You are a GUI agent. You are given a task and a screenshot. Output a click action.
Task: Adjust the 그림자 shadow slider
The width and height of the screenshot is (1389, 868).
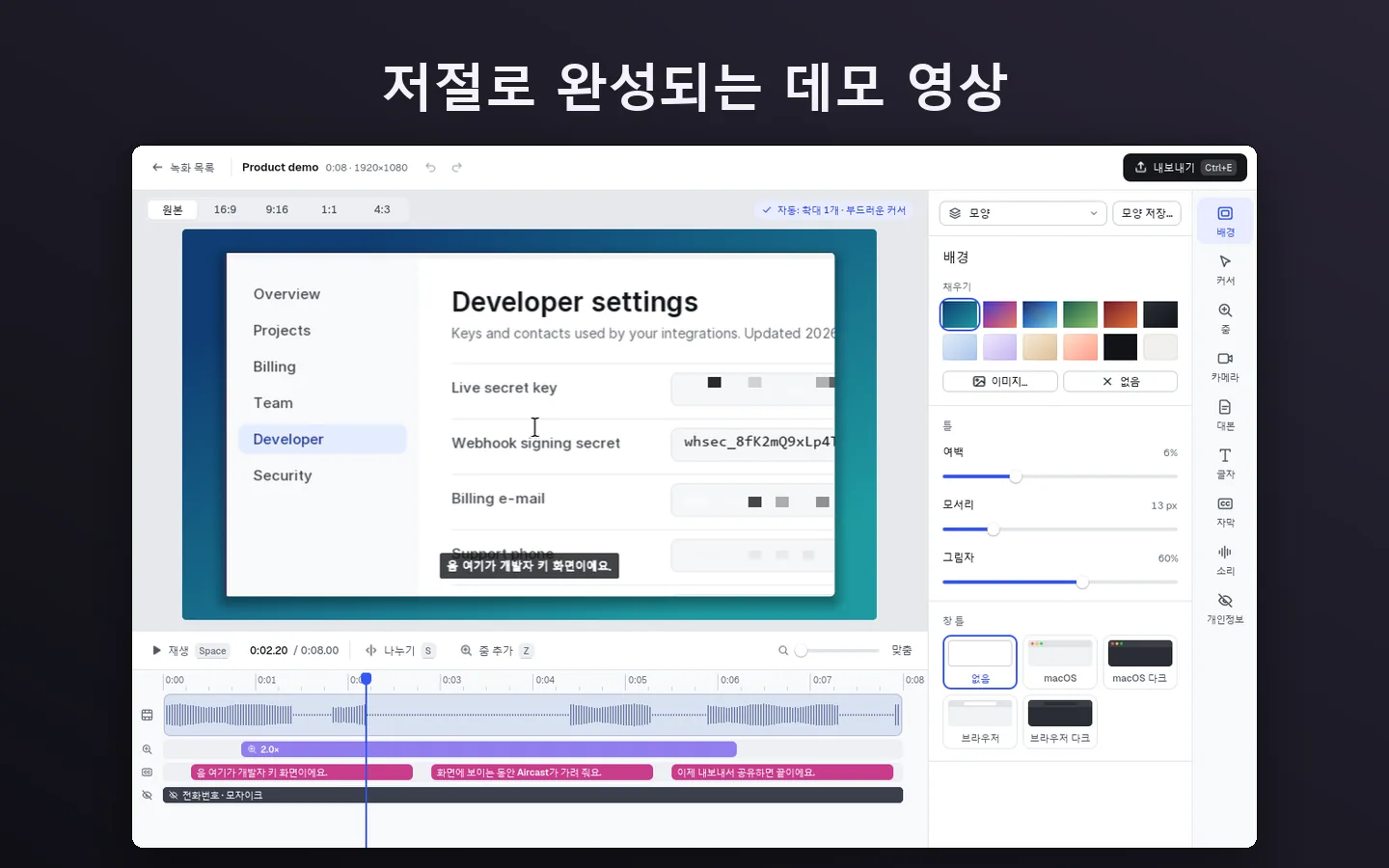(1060, 583)
